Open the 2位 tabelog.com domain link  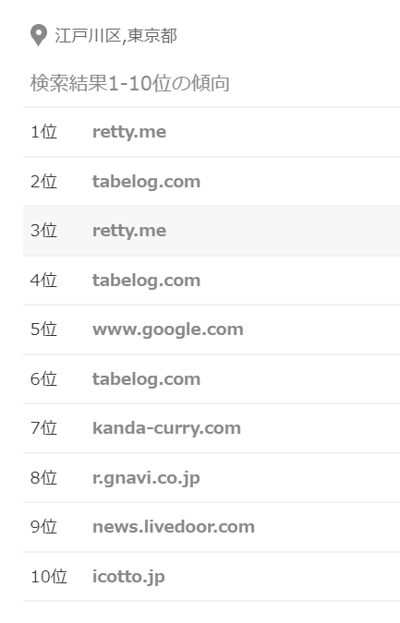tap(146, 182)
